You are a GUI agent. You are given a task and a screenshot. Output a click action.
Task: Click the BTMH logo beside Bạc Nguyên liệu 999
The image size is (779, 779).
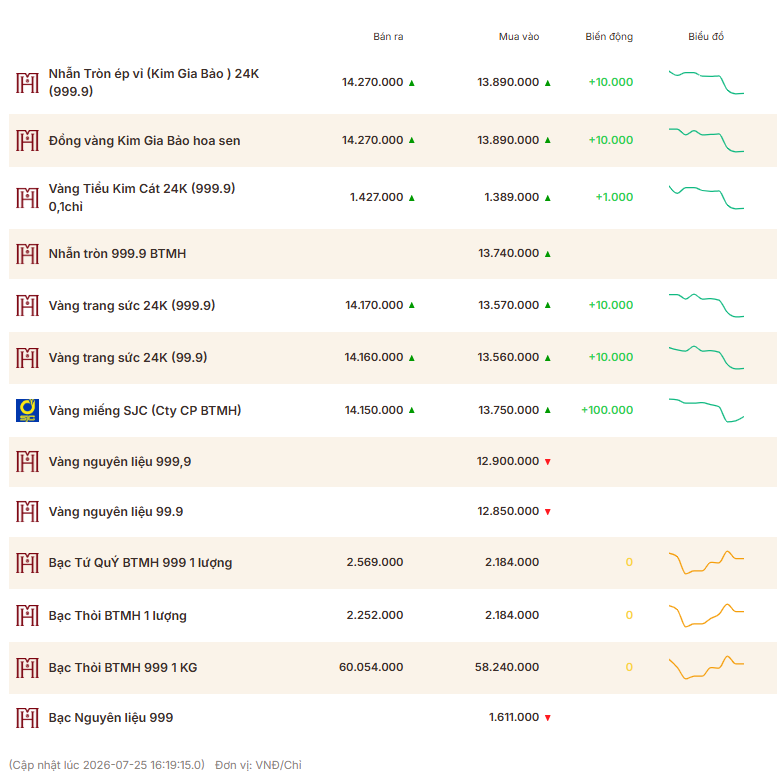(27, 718)
